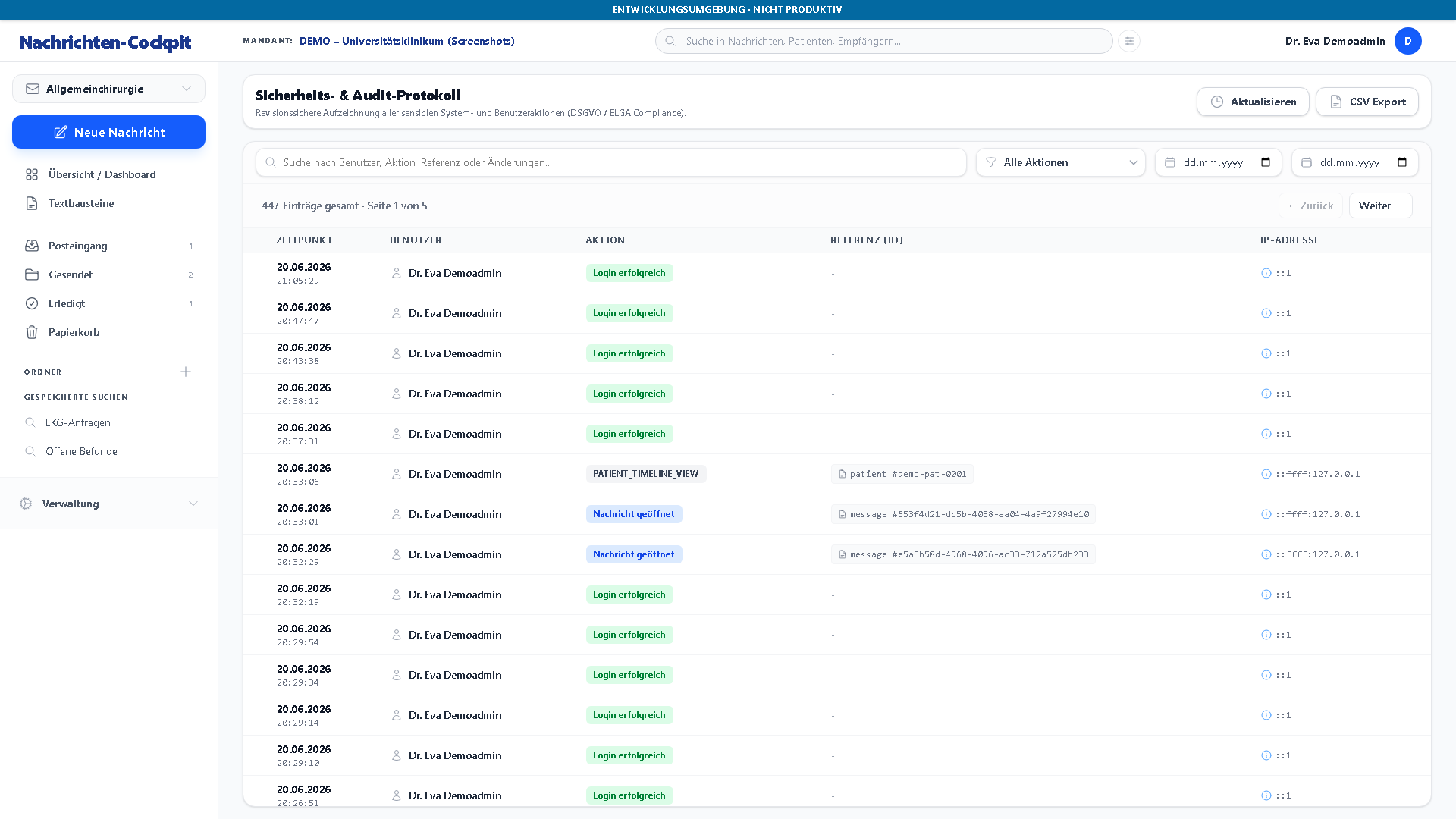Expand the Verwaltung section
The image size is (1456, 819).
[x=108, y=504]
